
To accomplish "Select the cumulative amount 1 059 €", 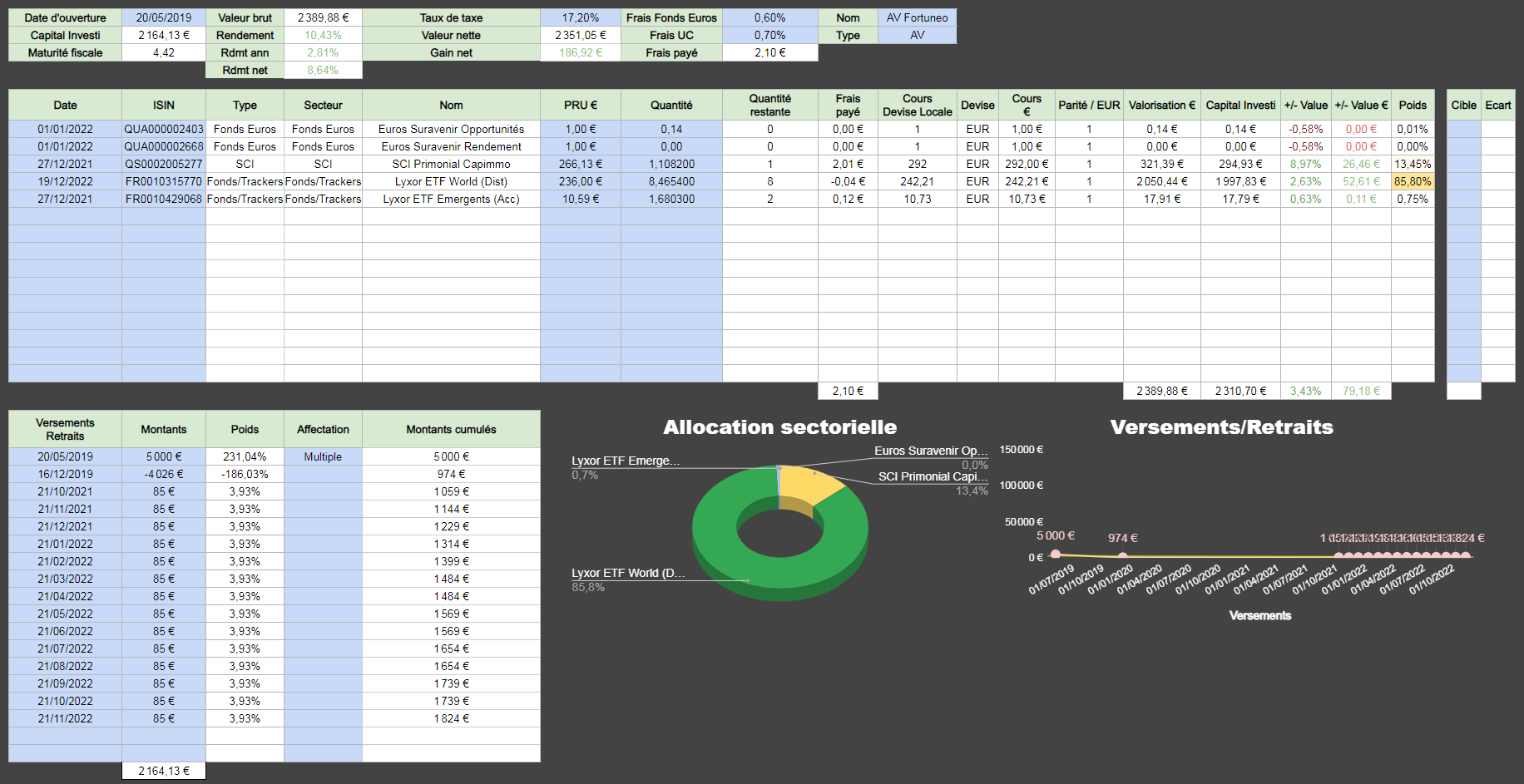I will click(451, 491).
